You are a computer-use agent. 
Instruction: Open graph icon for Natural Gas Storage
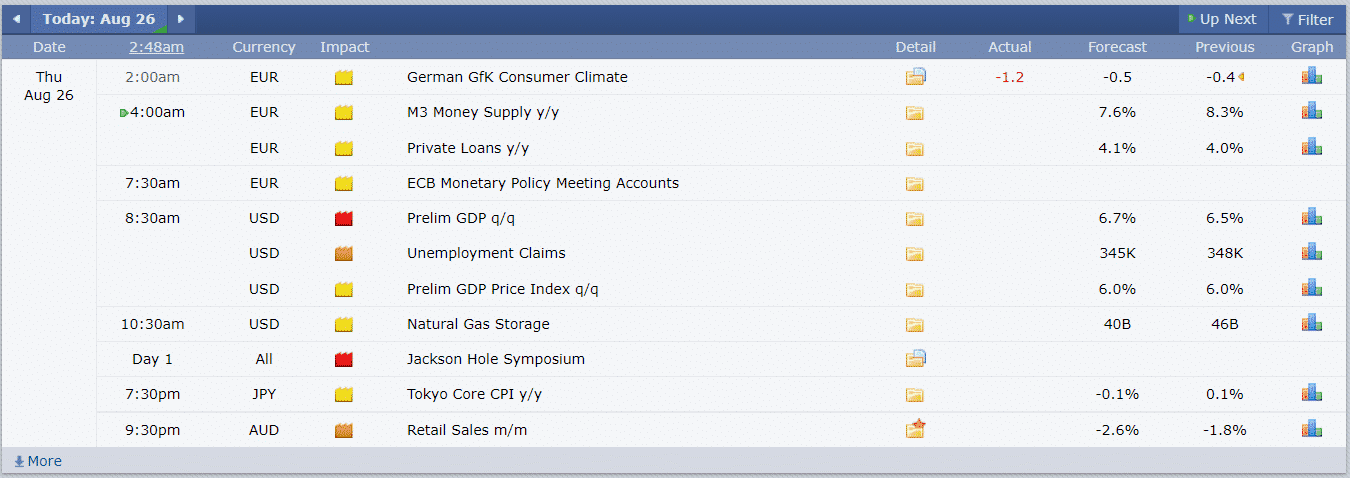1312,323
